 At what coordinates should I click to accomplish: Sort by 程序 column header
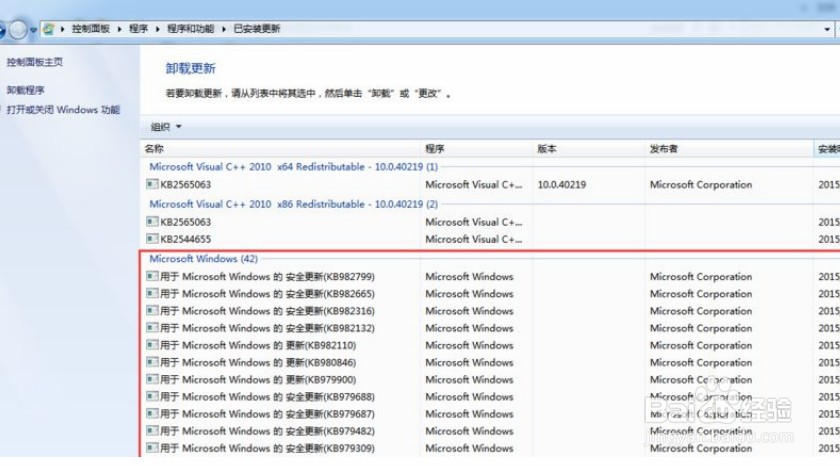click(477, 149)
